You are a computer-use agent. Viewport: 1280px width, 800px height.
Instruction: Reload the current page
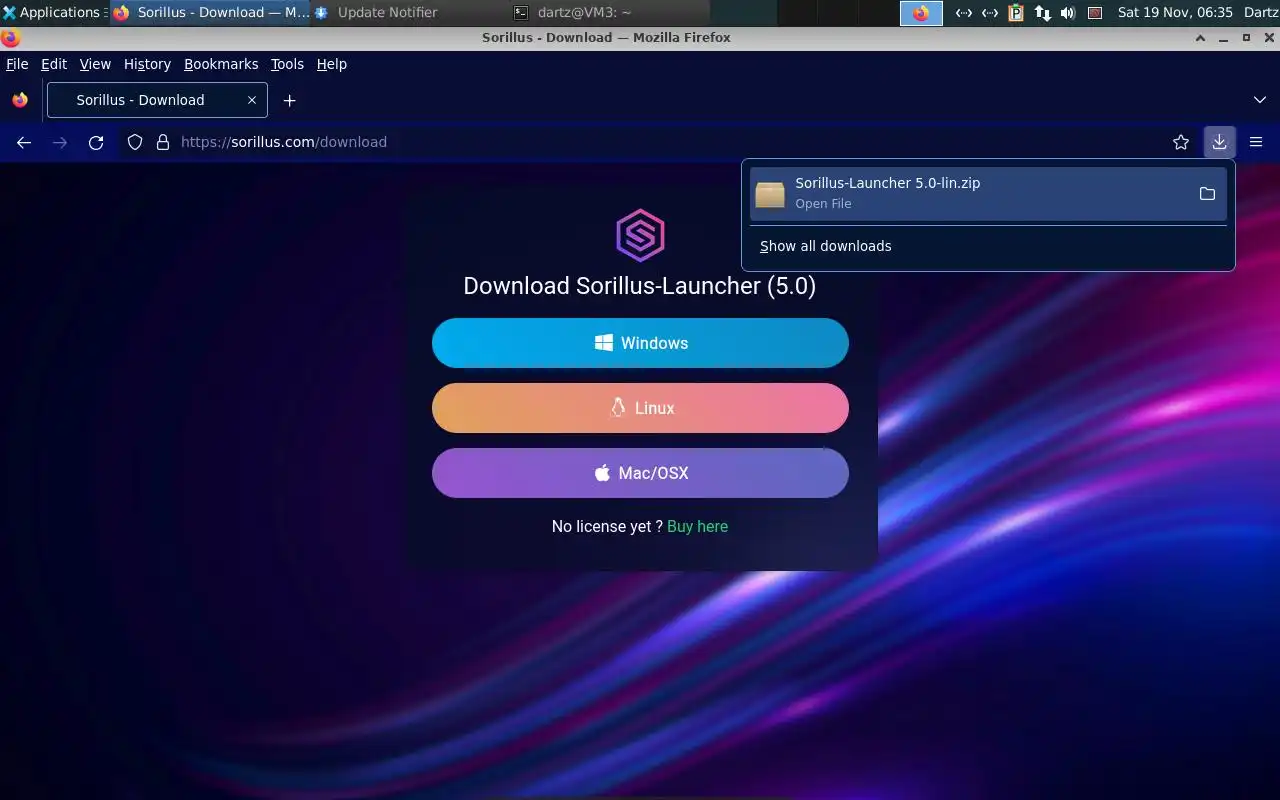coord(96,142)
